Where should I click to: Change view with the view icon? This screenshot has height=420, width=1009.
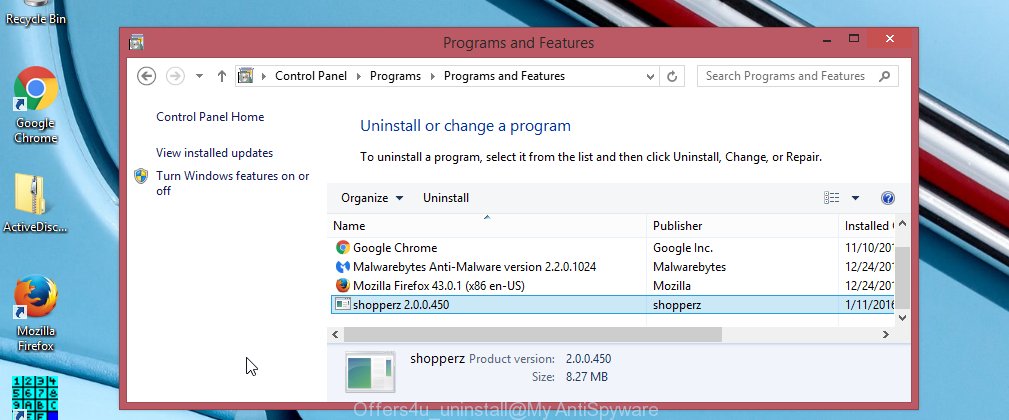point(831,198)
